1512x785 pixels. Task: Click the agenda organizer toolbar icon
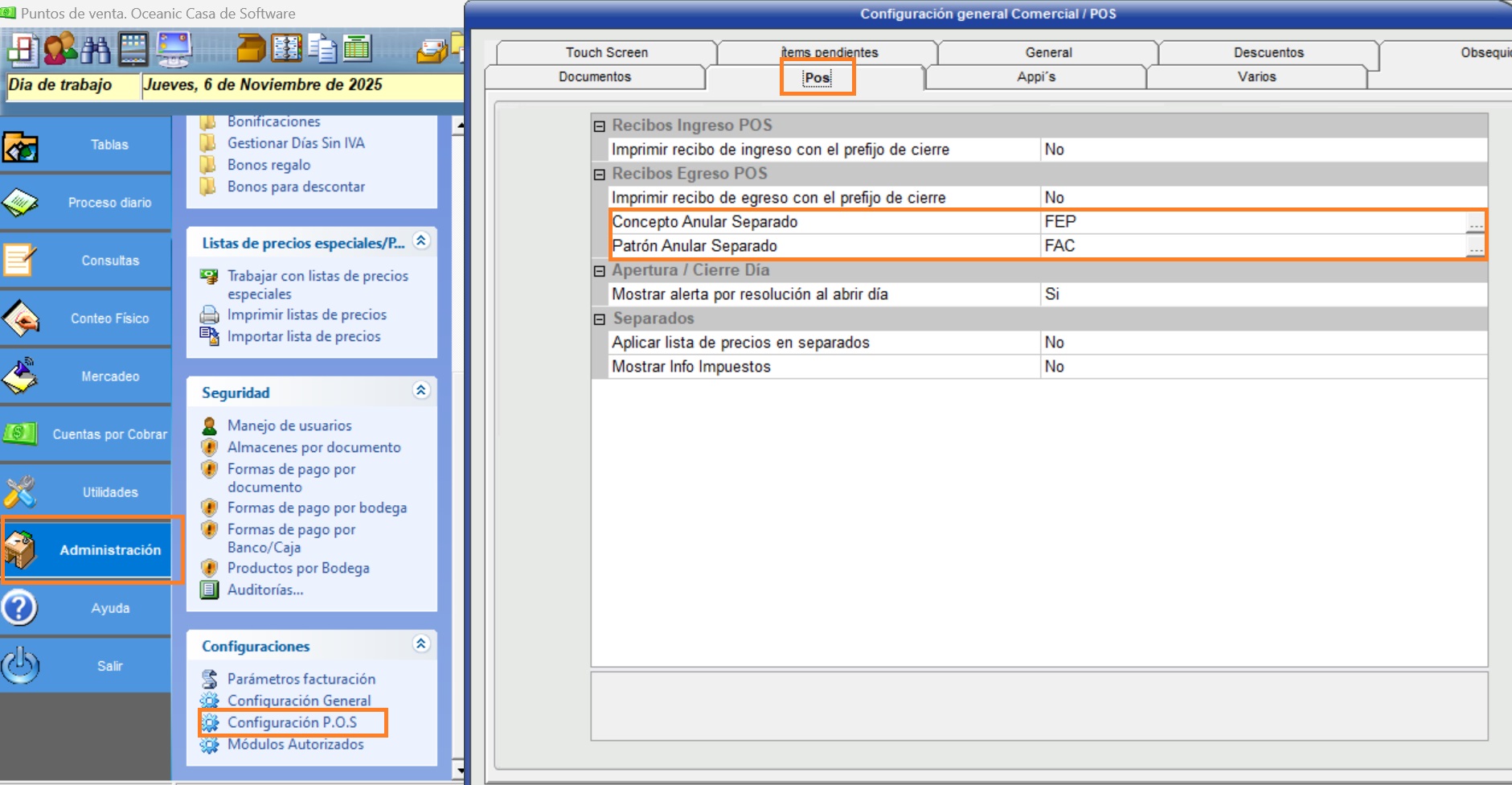pyautogui.click(x=287, y=50)
